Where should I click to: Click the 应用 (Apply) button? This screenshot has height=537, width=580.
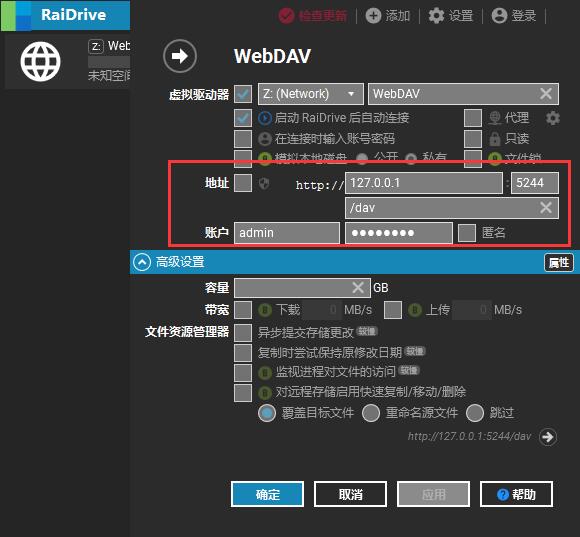[434, 494]
